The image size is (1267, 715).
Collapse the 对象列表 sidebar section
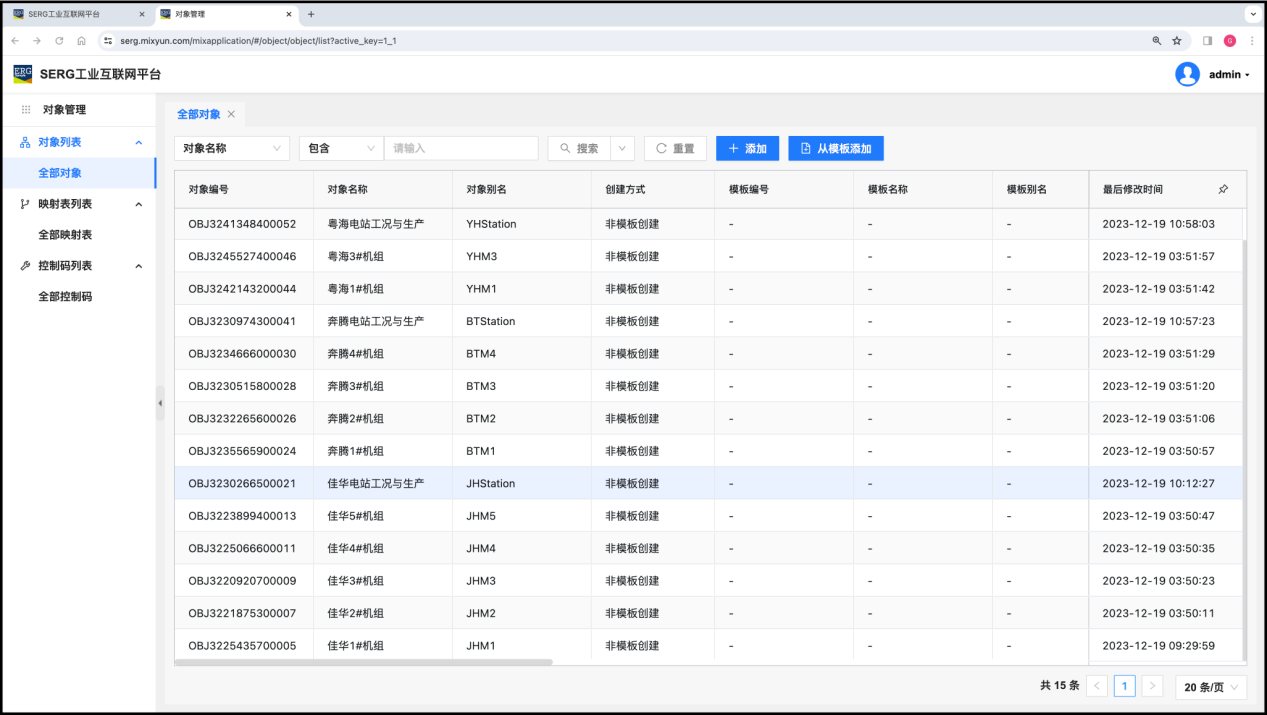(139, 142)
